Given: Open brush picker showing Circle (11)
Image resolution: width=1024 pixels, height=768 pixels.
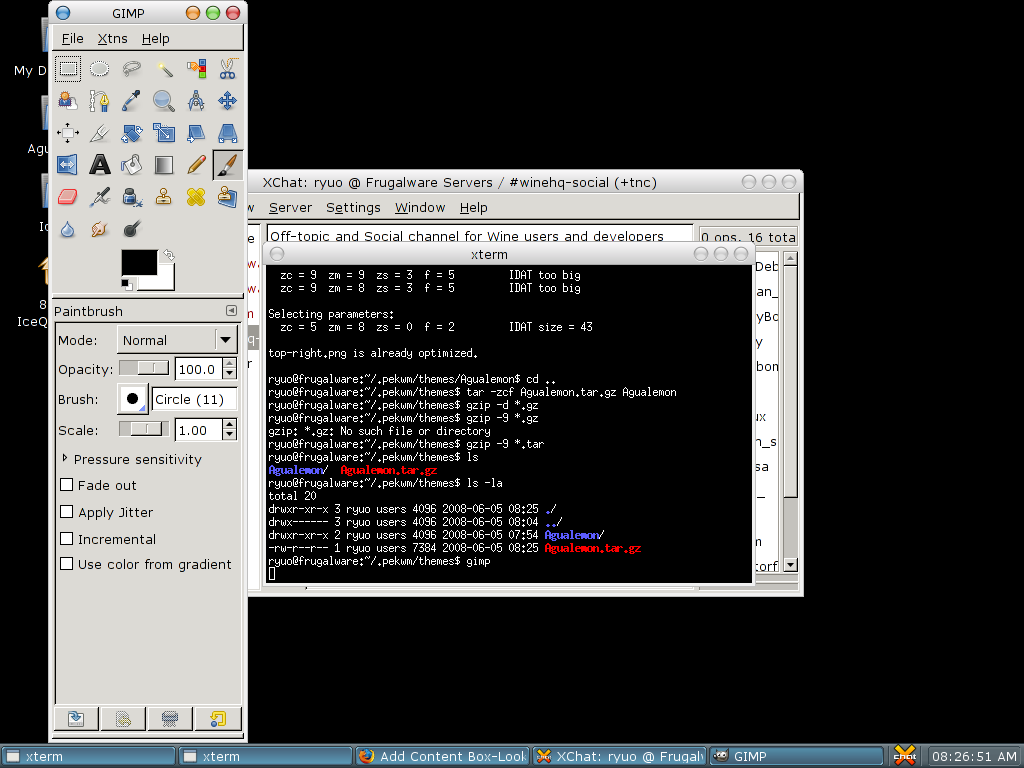Looking at the screenshot, I should 133,398.
